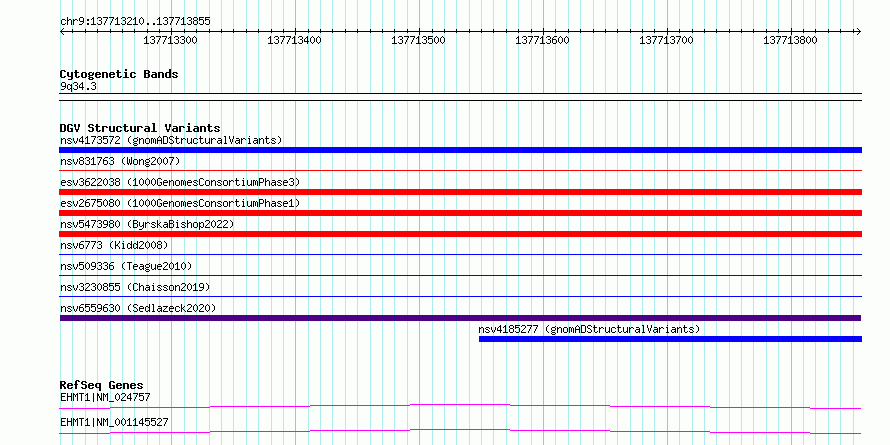Open gene label EHMT1|NM_024757
The image size is (890, 445).
point(105,397)
